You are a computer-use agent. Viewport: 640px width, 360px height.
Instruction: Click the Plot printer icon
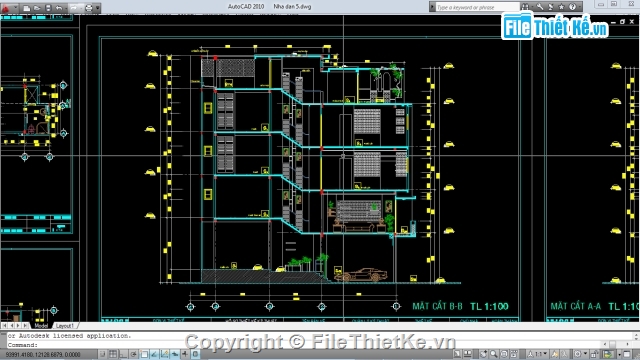(89, 8)
